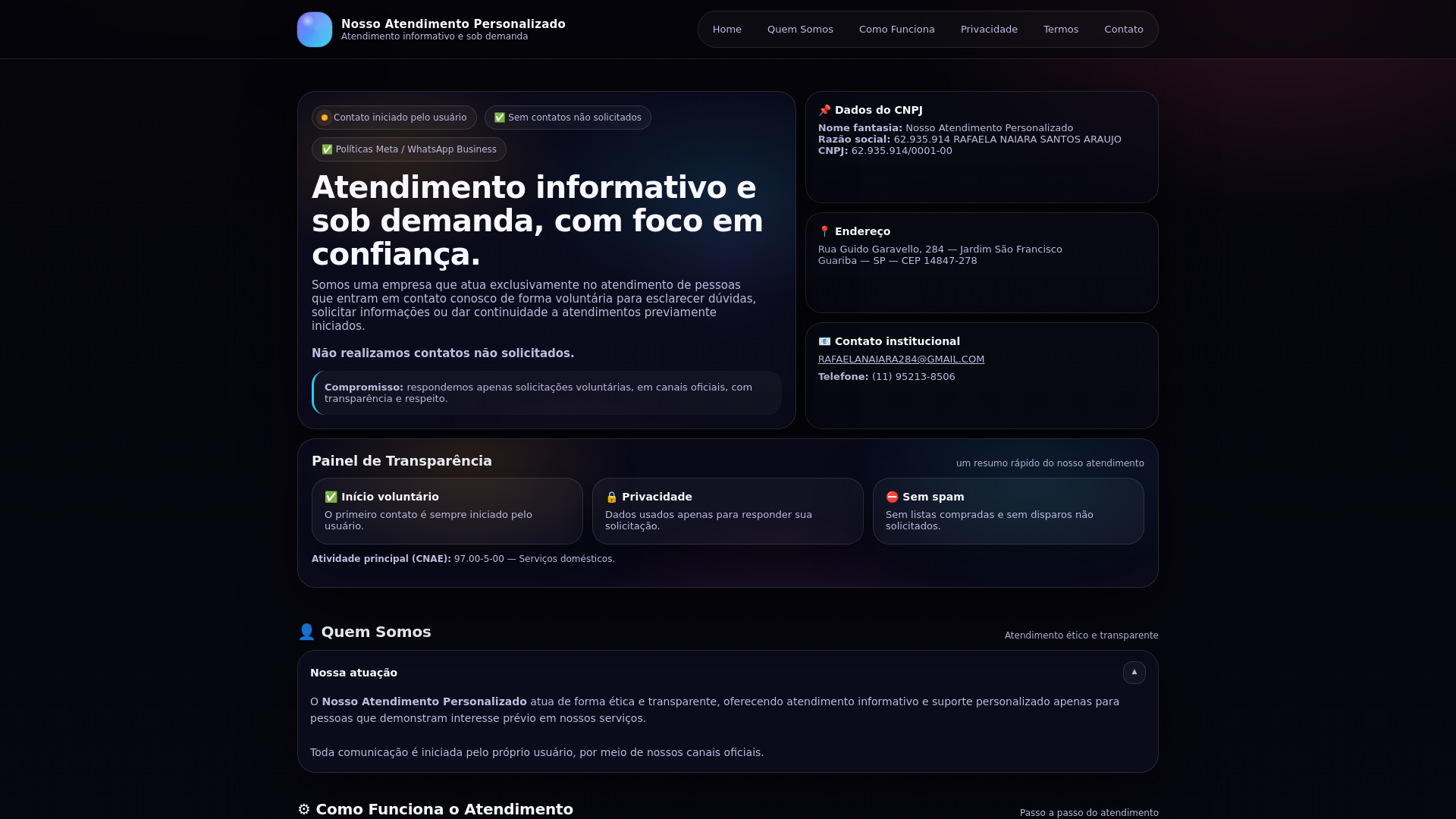The width and height of the screenshot is (1456, 819).
Task: Click the green check icon on Início voluntário
Action: tap(331, 497)
